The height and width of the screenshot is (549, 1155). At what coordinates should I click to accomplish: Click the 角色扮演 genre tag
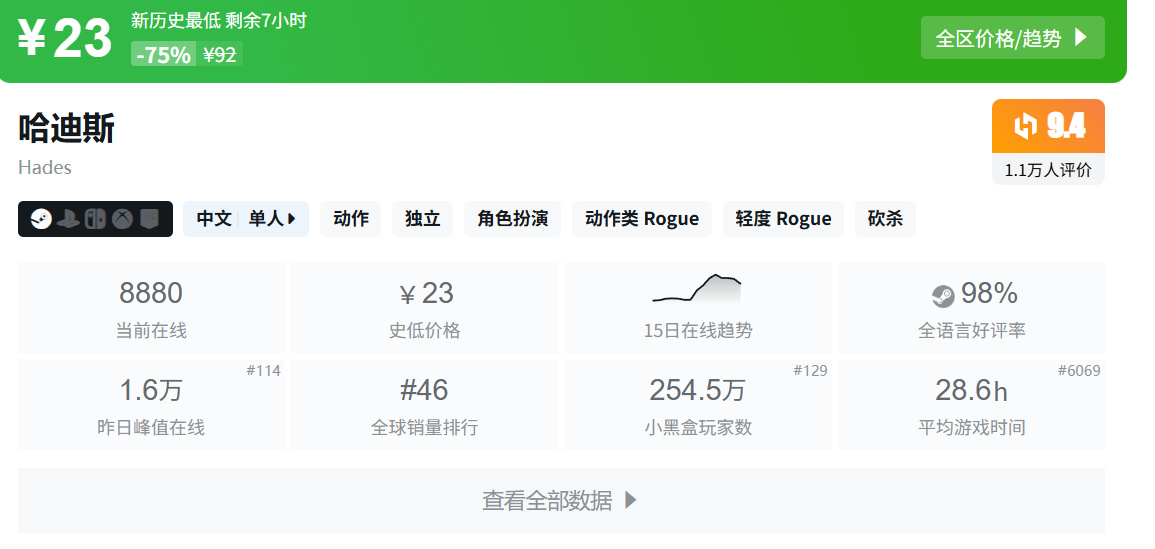click(513, 219)
